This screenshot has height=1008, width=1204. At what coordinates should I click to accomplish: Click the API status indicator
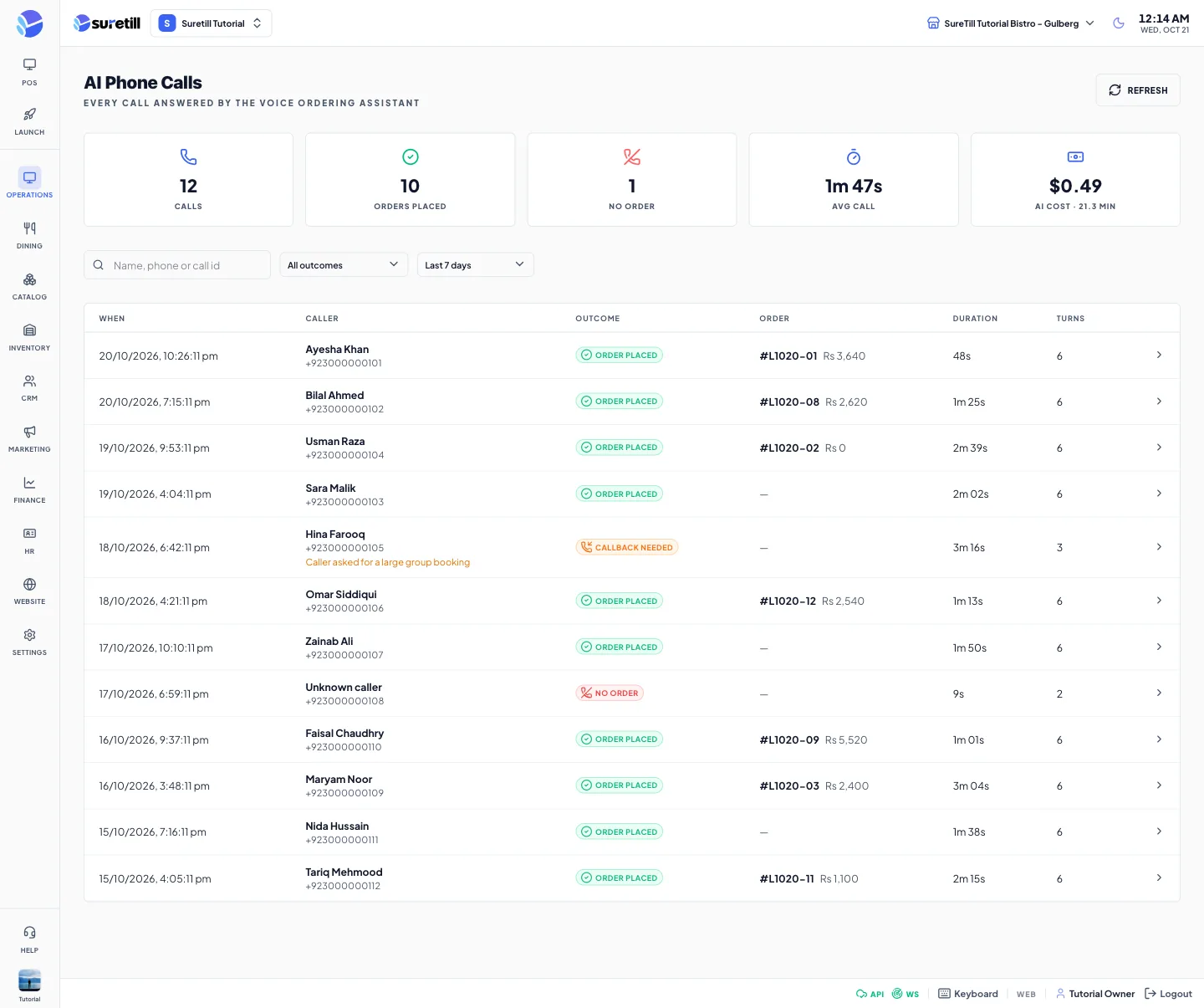pyautogui.click(x=870, y=994)
